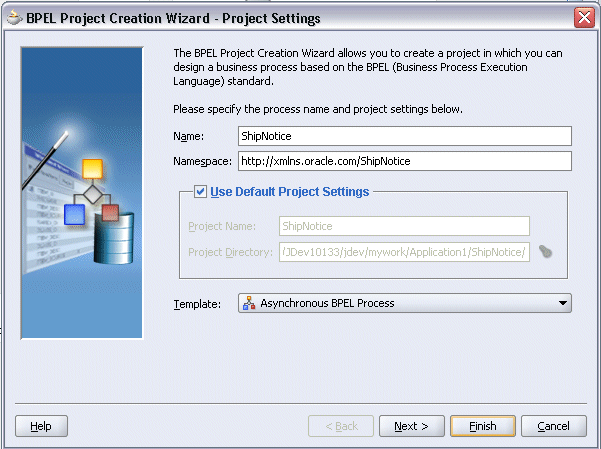
Task: Click "Please specify the process name" instruction text
Action: [318, 109]
